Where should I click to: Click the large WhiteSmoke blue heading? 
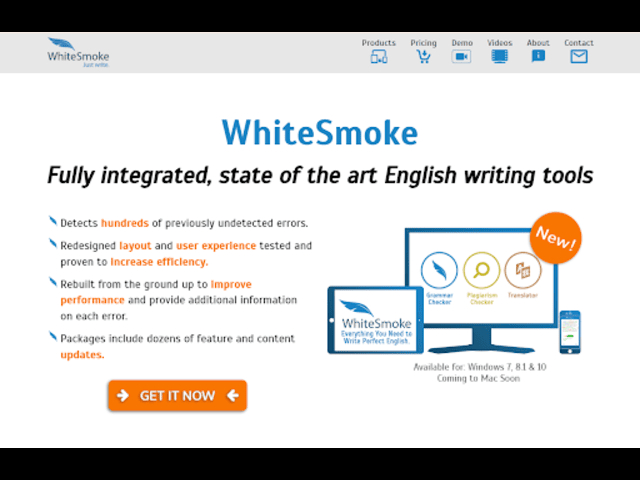(319, 132)
